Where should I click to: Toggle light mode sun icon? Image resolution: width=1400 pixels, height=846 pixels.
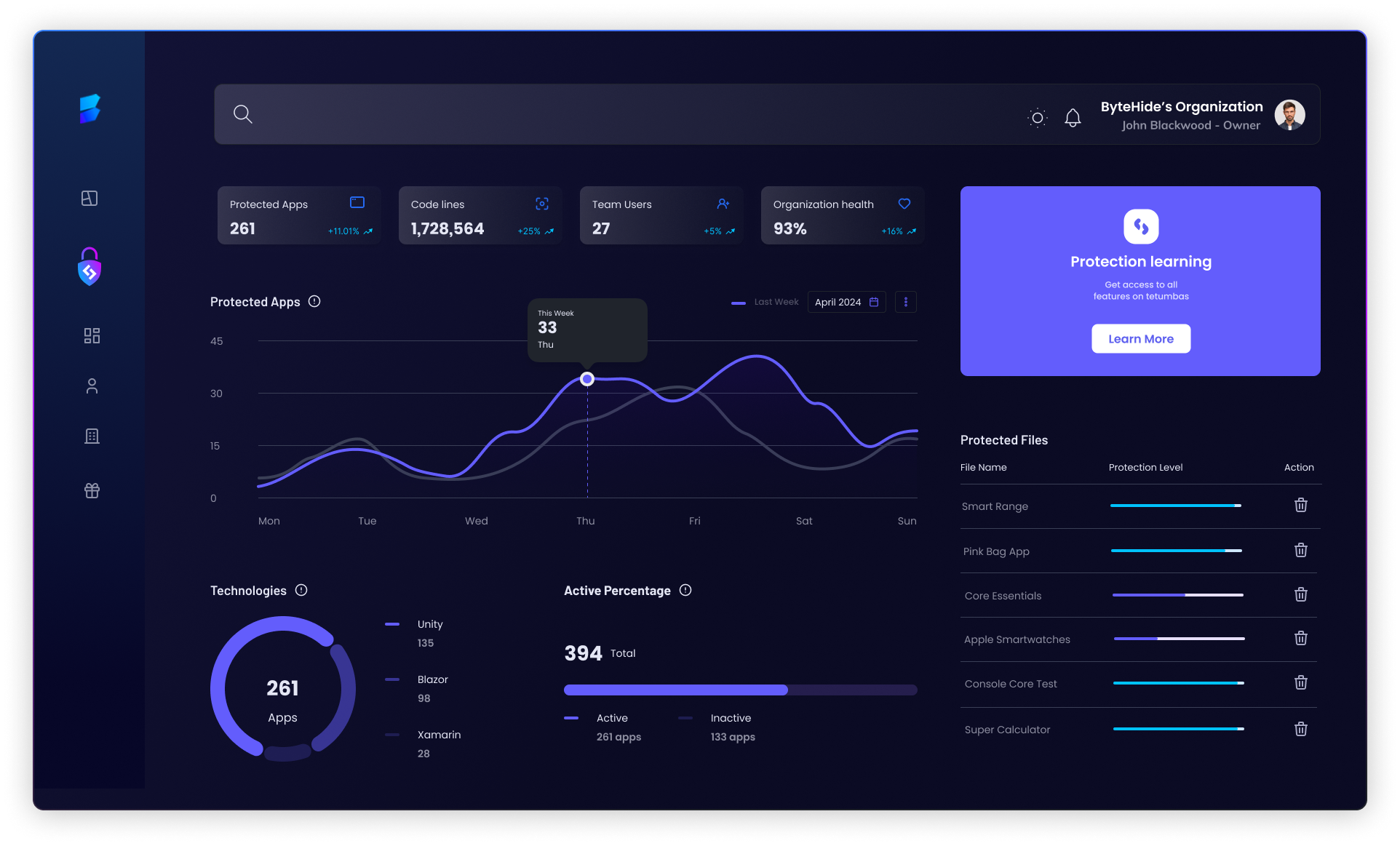click(1038, 118)
